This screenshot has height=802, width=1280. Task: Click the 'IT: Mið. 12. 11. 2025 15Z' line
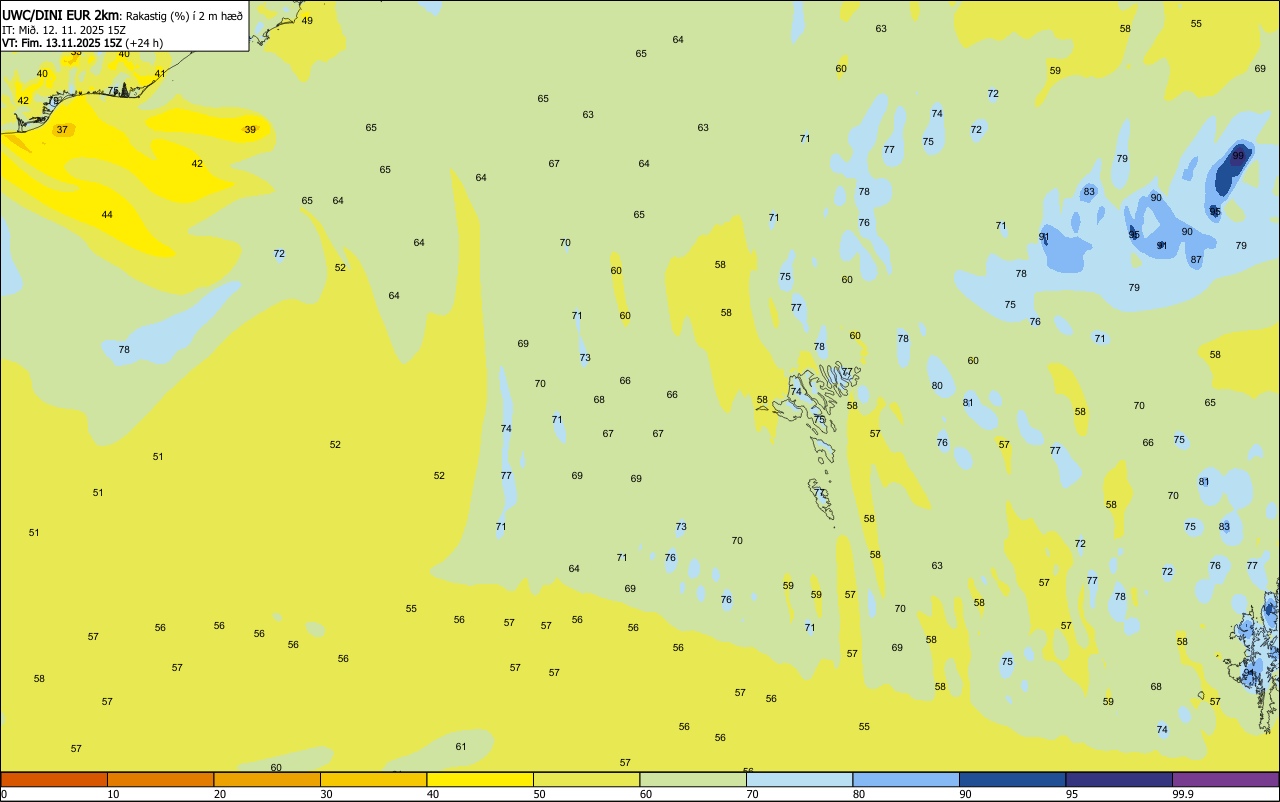63,29
